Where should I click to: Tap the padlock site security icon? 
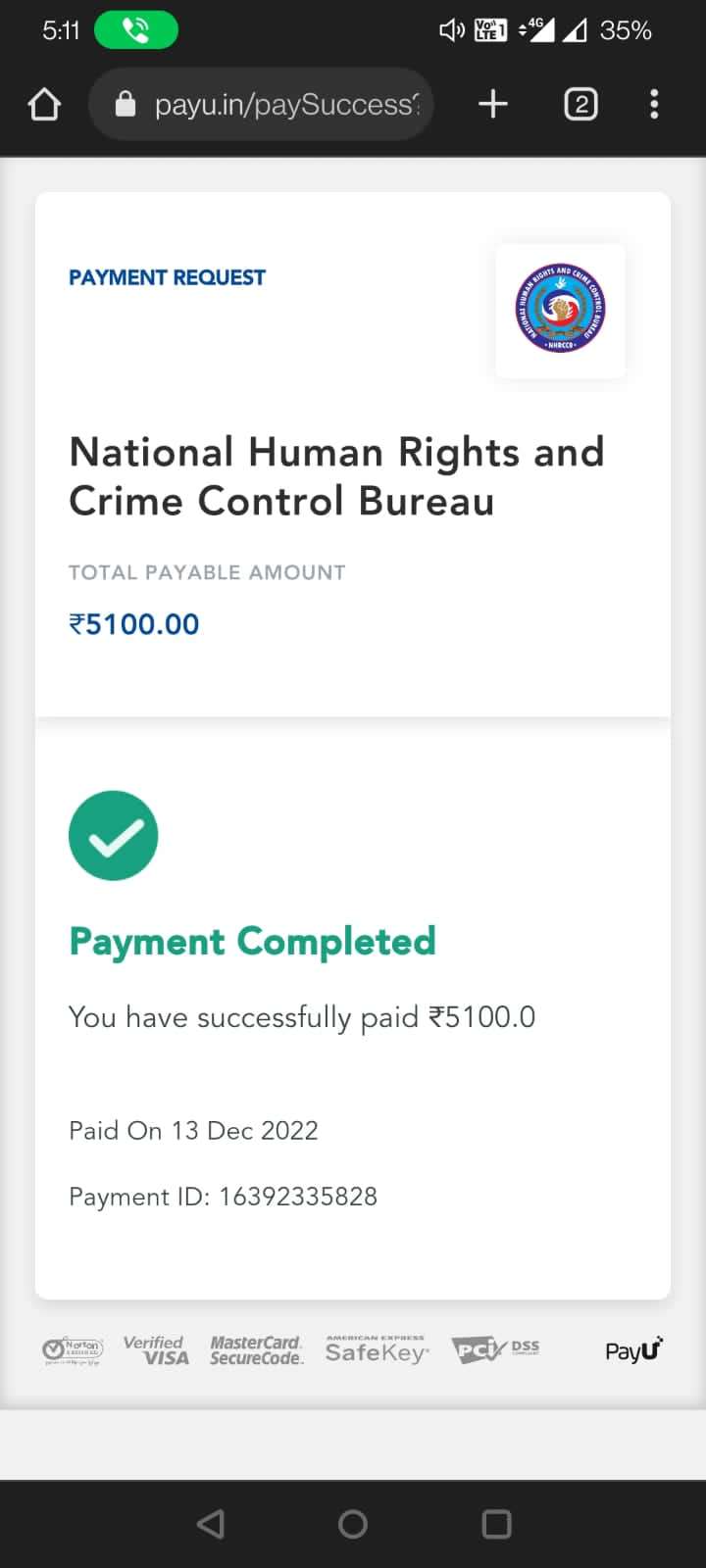click(125, 104)
